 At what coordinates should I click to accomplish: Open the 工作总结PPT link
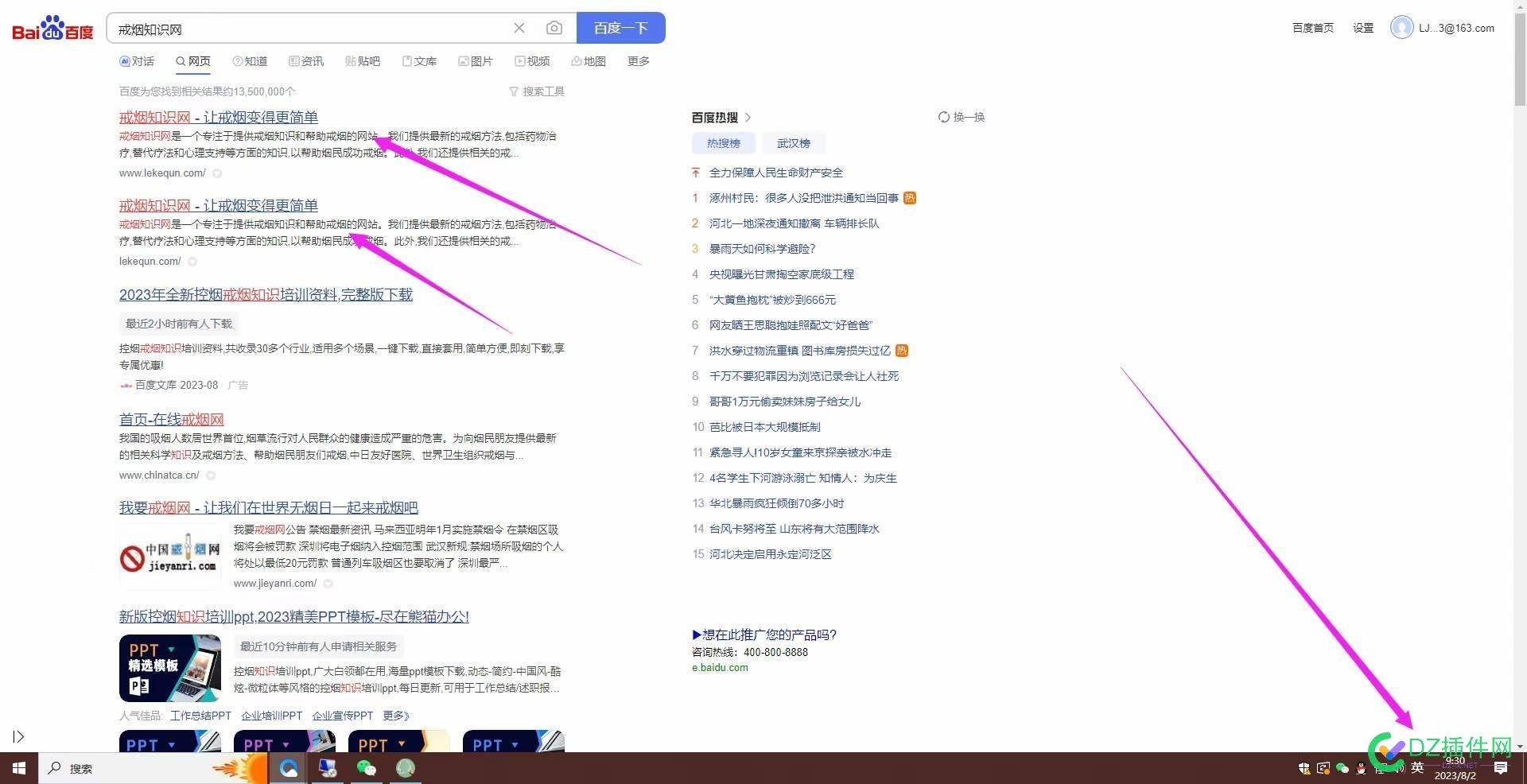click(200, 716)
